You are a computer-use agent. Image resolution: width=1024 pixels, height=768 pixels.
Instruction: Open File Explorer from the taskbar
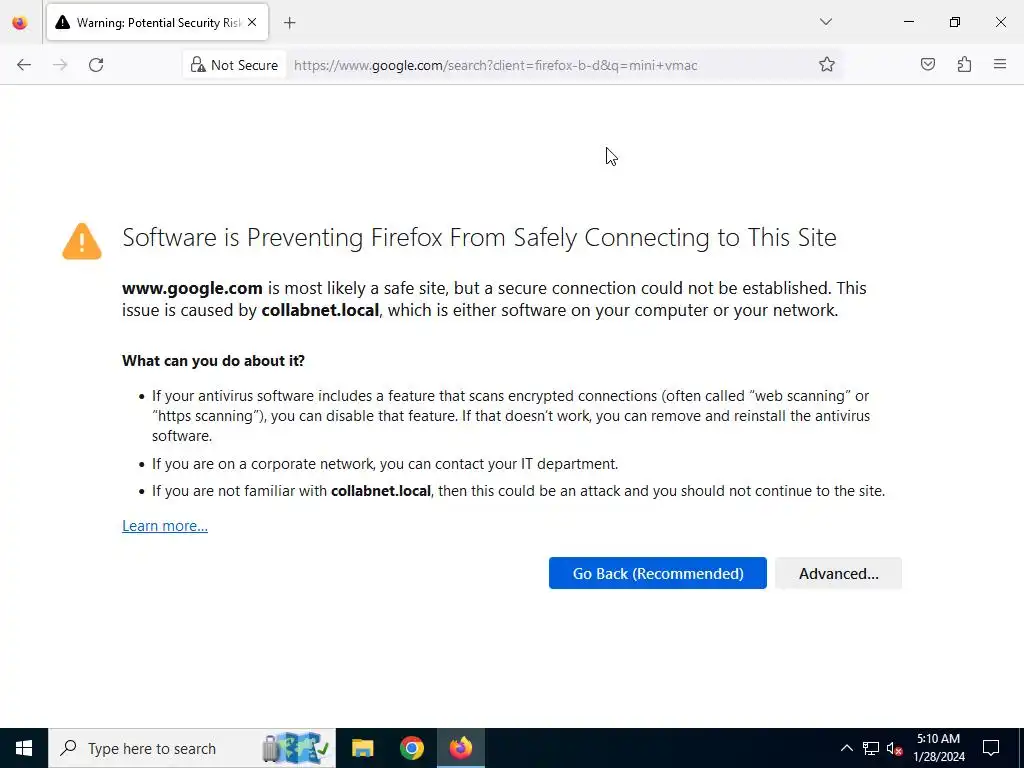point(363,748)
